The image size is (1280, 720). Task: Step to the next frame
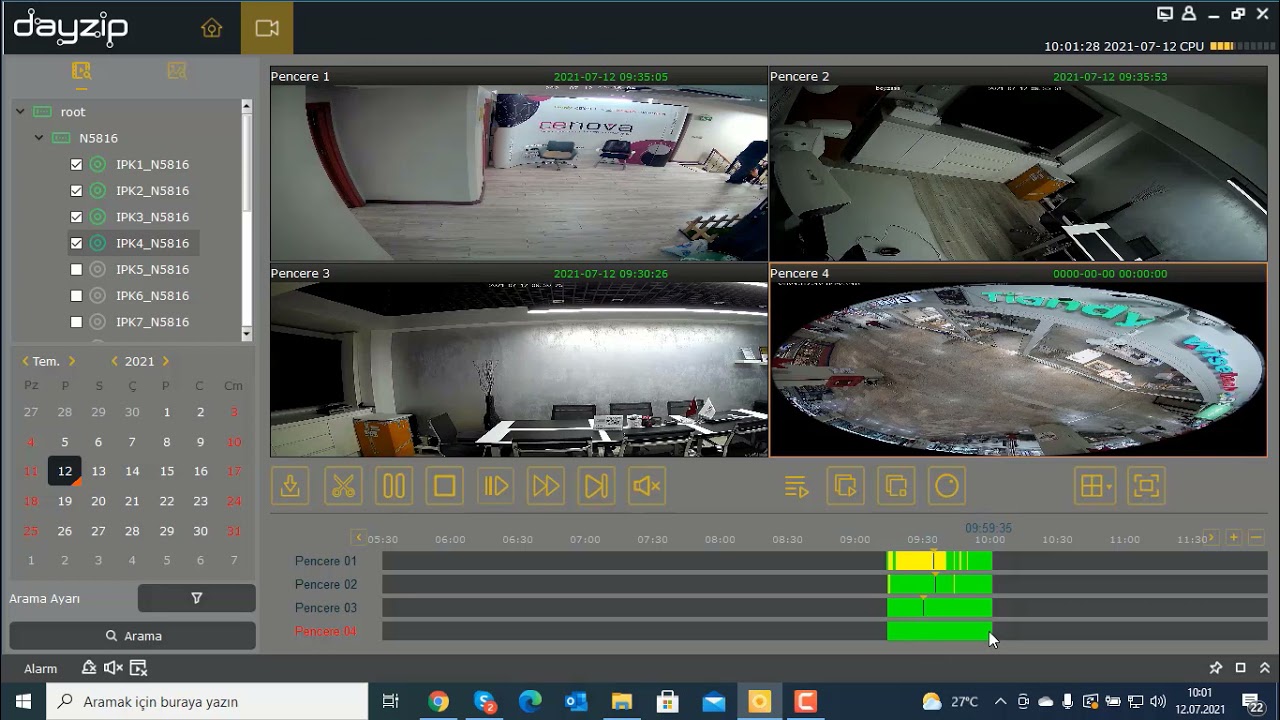click(596, 487)
